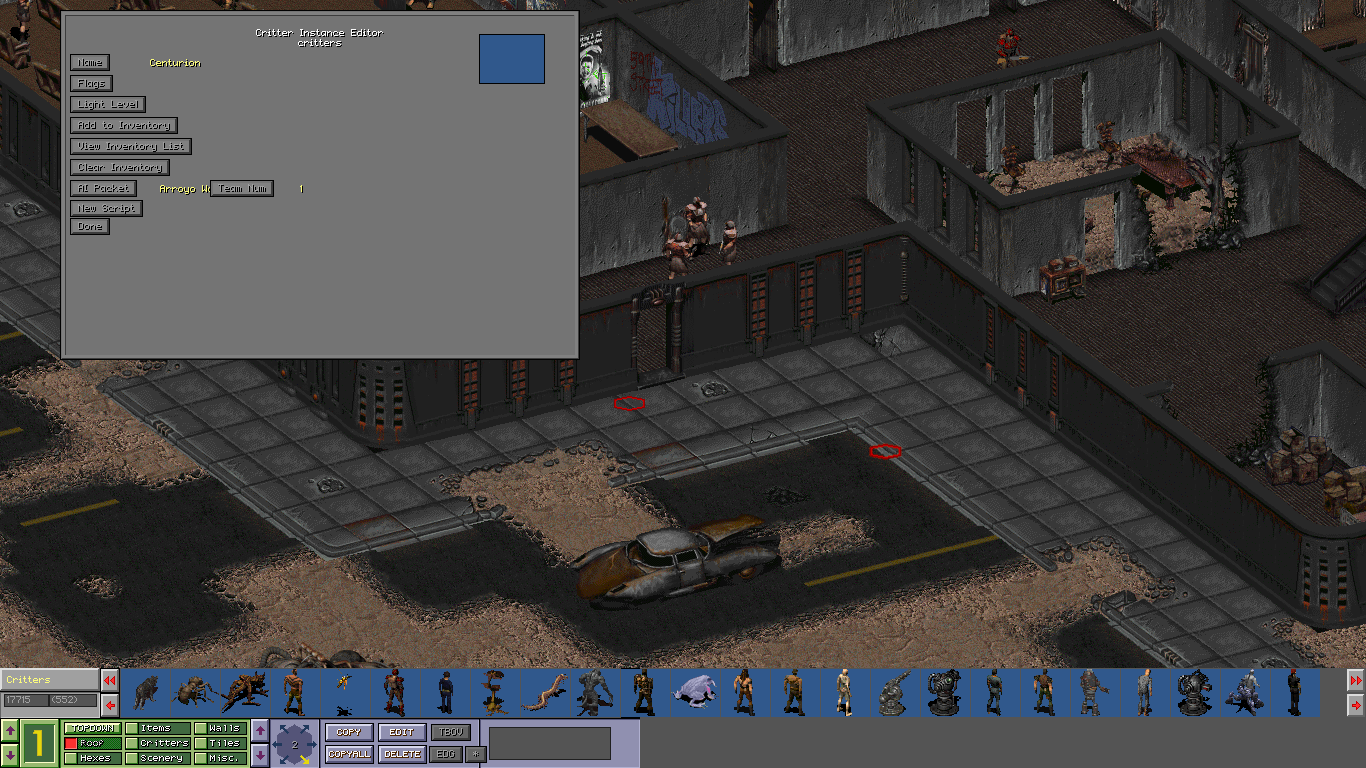
Task: Close the editor with Done
Action: point(89,226)
